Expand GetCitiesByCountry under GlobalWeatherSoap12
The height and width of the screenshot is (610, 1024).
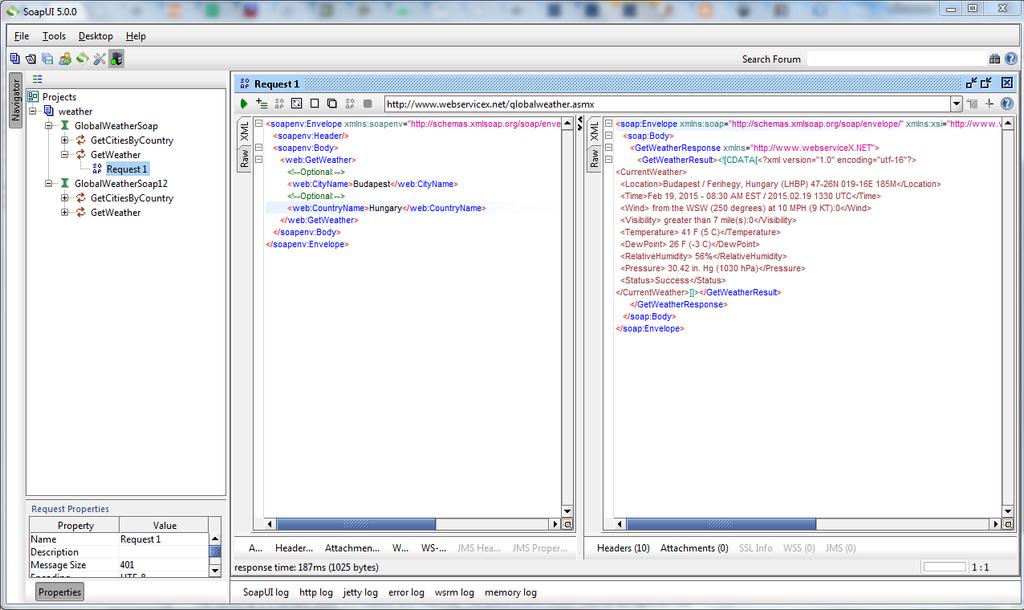65,198
